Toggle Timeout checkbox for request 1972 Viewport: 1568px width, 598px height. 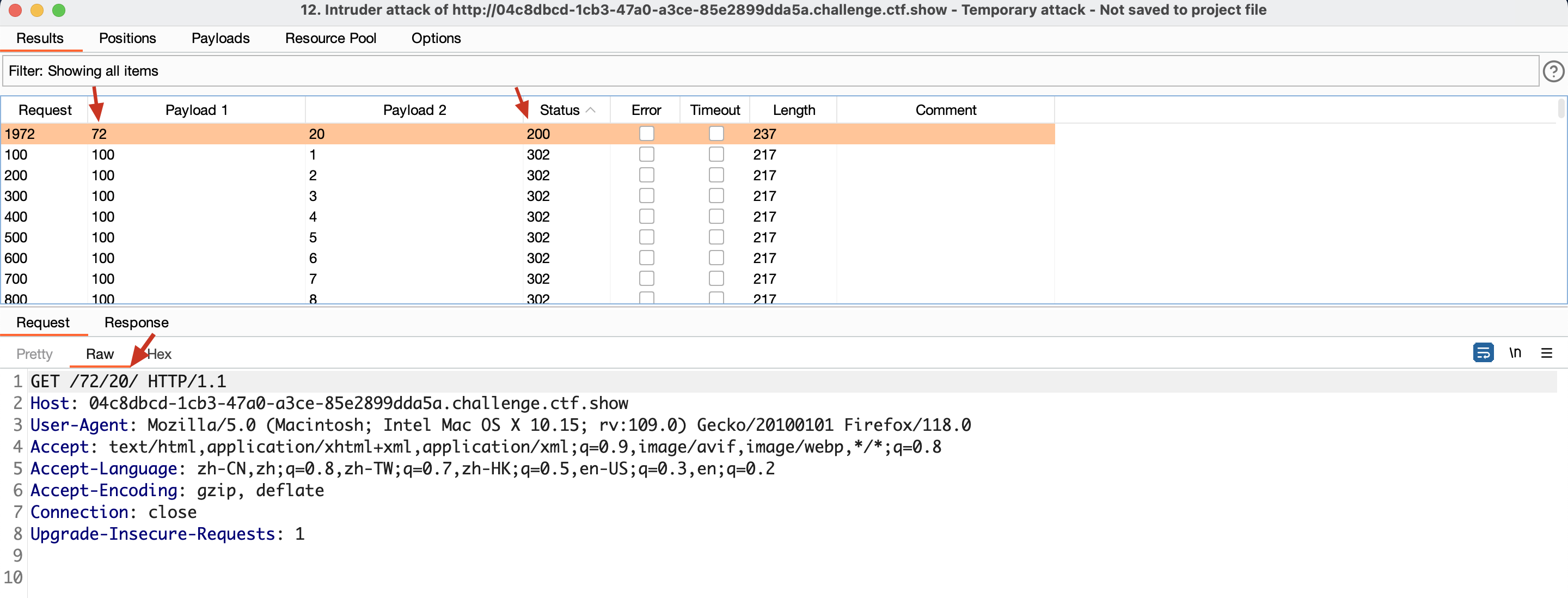click(x=716, y=133)
